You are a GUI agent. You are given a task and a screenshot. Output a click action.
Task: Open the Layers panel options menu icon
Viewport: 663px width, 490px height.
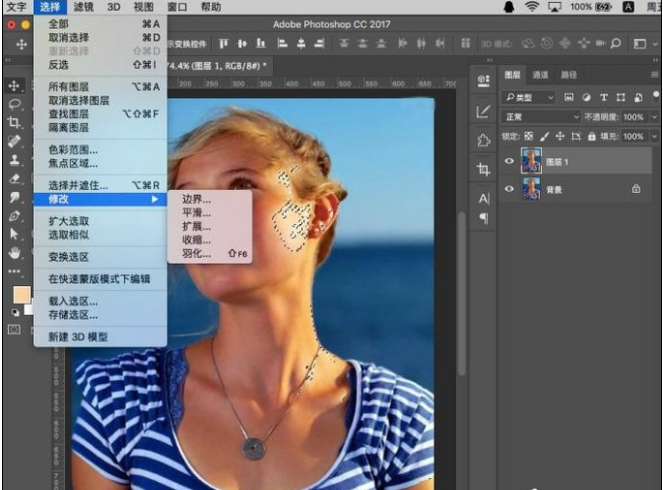point(654,75)
